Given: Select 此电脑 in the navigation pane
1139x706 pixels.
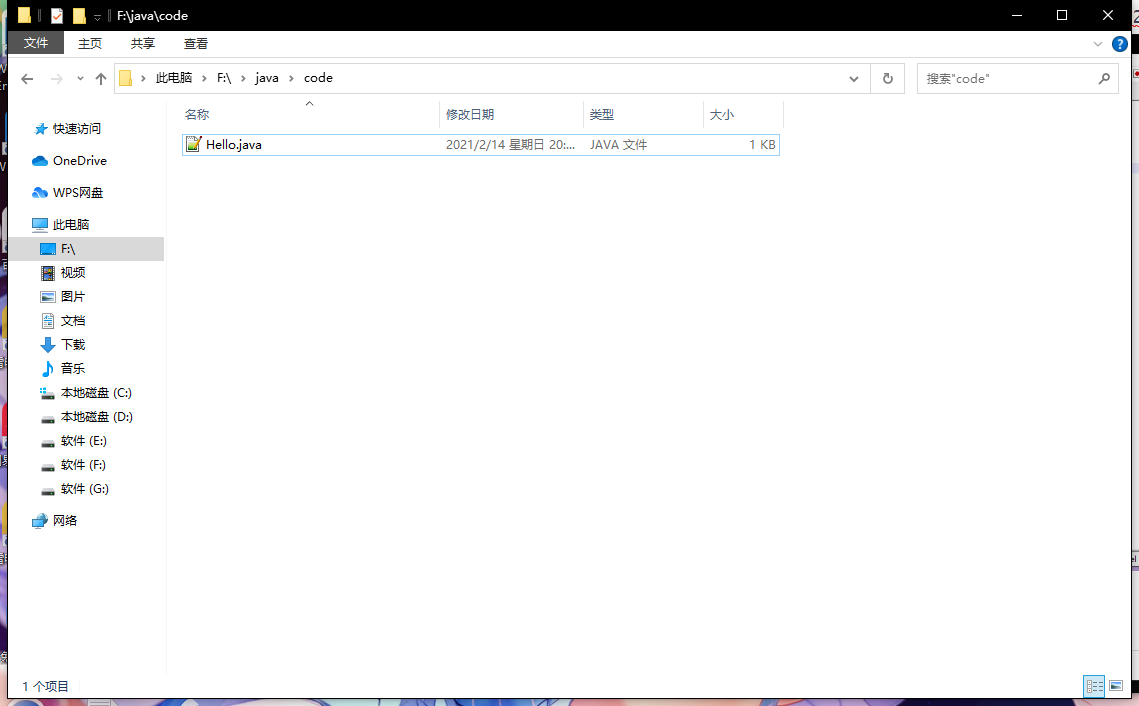Looking at the screenshot, I should (71, 224).
